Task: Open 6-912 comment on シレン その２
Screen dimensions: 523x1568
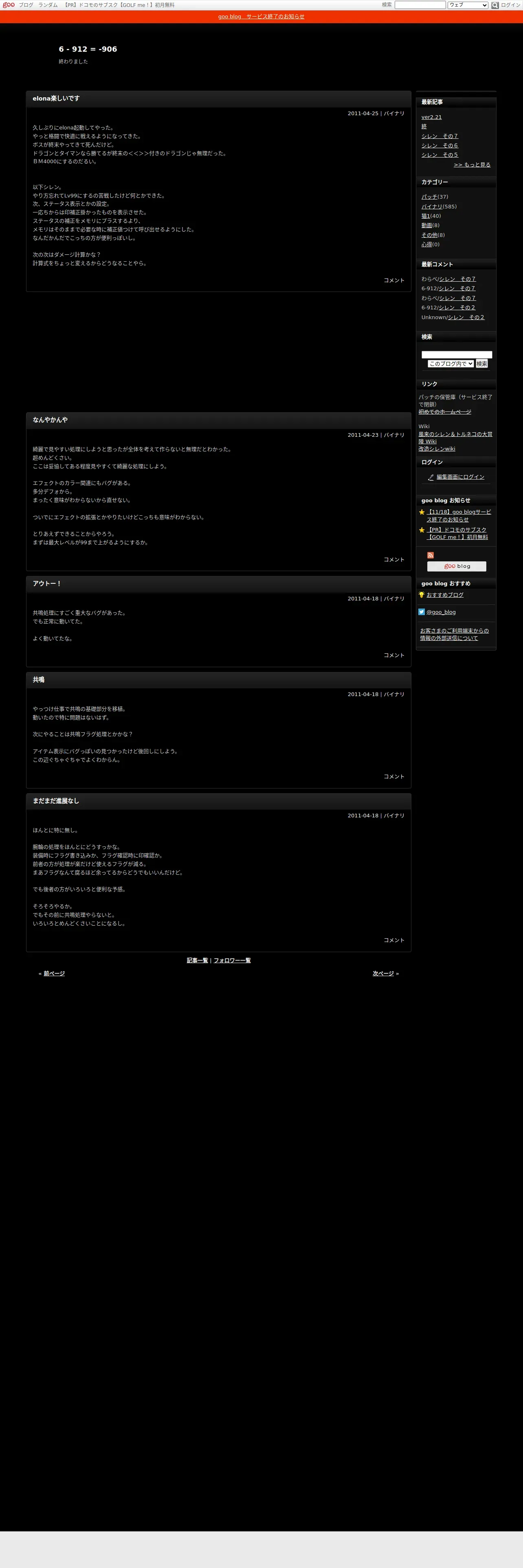Action: (x=457, y=308)
